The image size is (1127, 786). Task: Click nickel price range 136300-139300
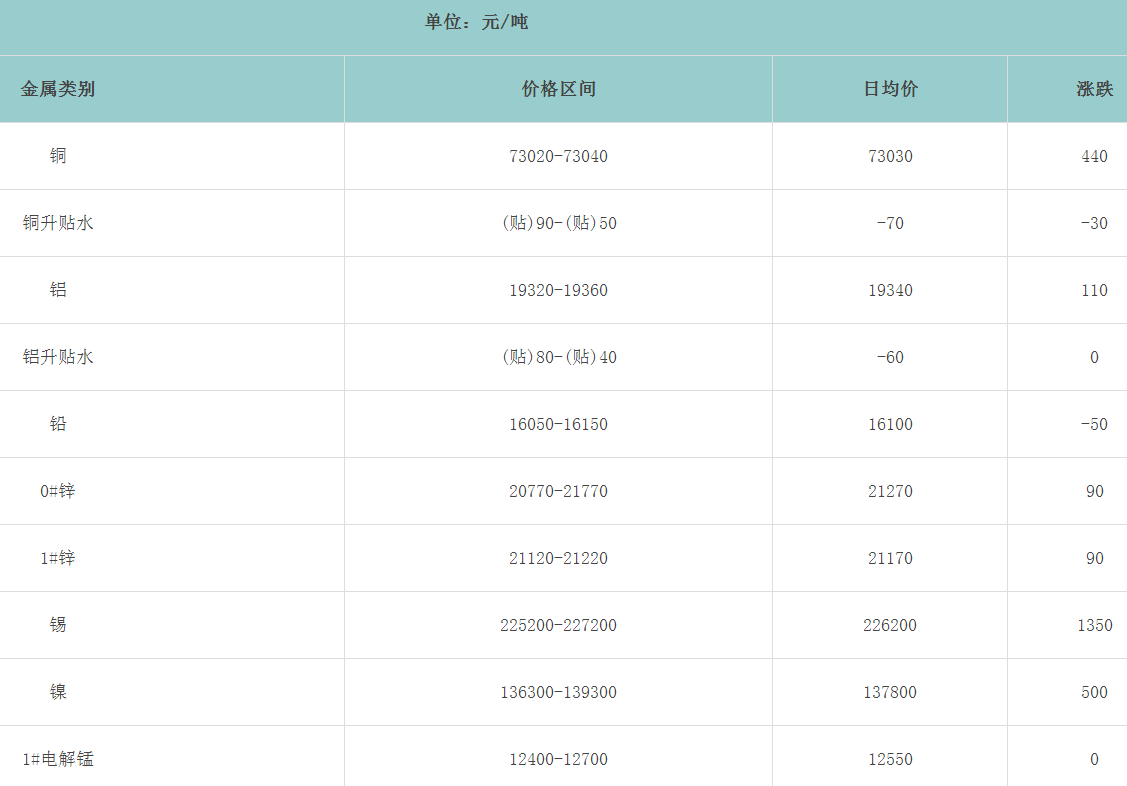(558, 692)
